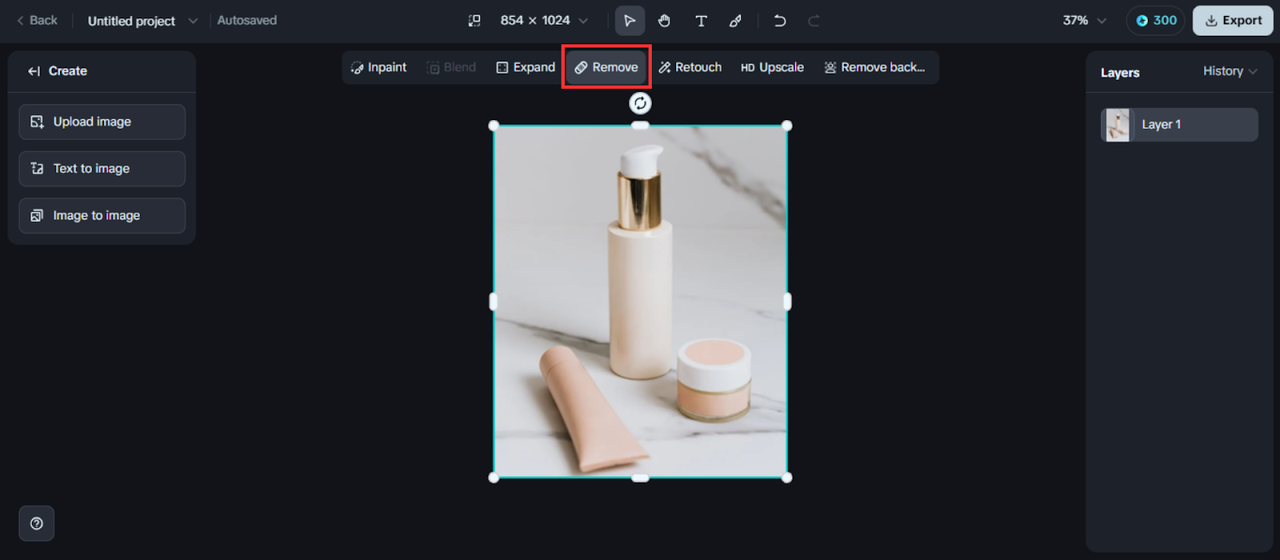Select the hand pan tool
The image size is (1280, 560).
(x=664, y=20)
